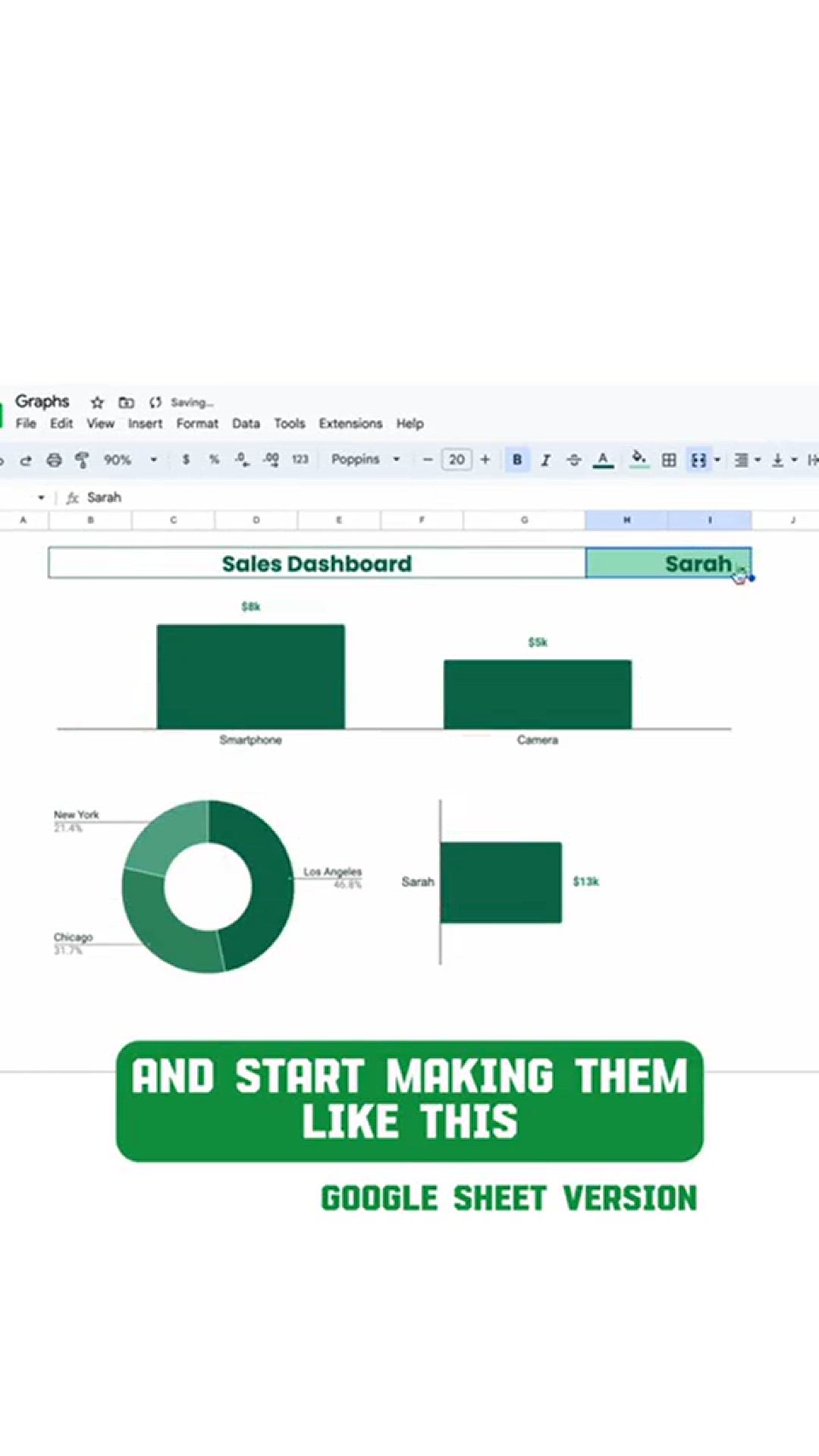
Task: Select column H header
Action: tap(626, 520)
